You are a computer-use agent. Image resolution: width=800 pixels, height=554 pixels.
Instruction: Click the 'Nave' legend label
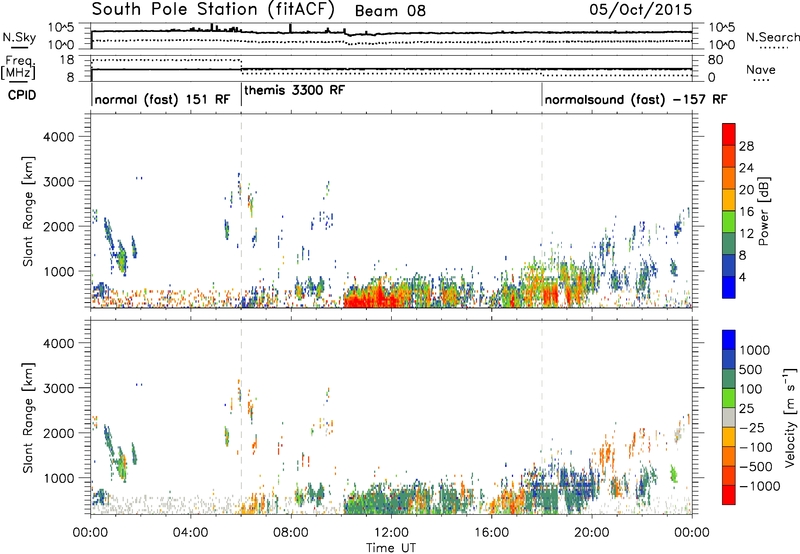(x=761, y=70)
